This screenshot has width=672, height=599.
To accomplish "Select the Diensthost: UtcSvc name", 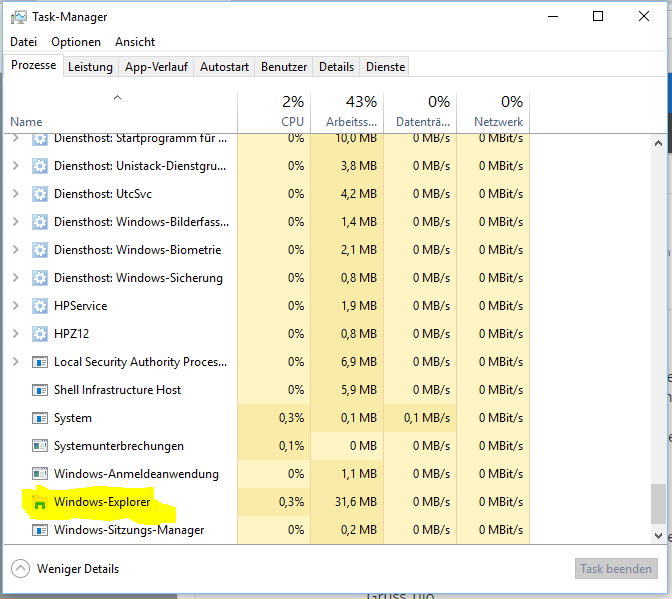I will [103, 194].
